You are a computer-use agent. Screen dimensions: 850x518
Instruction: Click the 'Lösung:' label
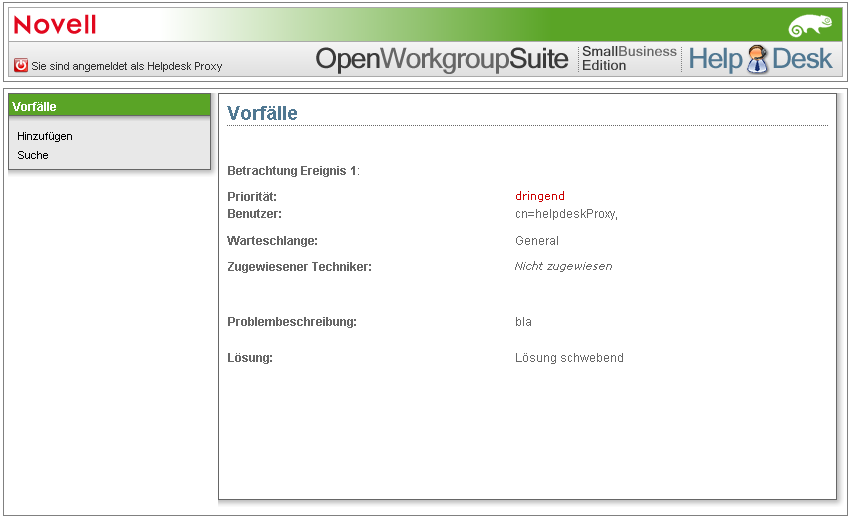click(x=250, y=358)
